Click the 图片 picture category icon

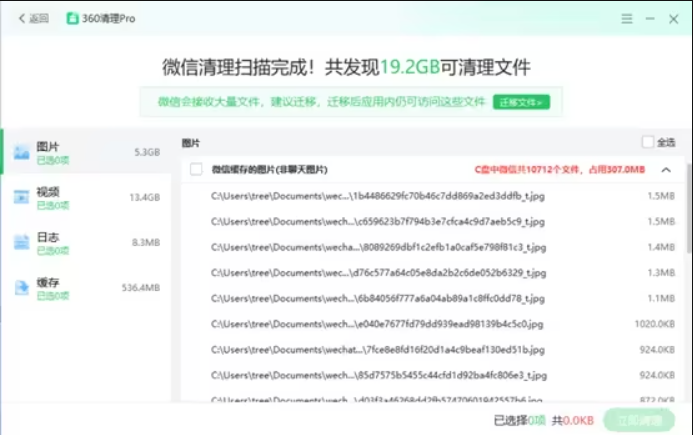[x=21, y=153]
